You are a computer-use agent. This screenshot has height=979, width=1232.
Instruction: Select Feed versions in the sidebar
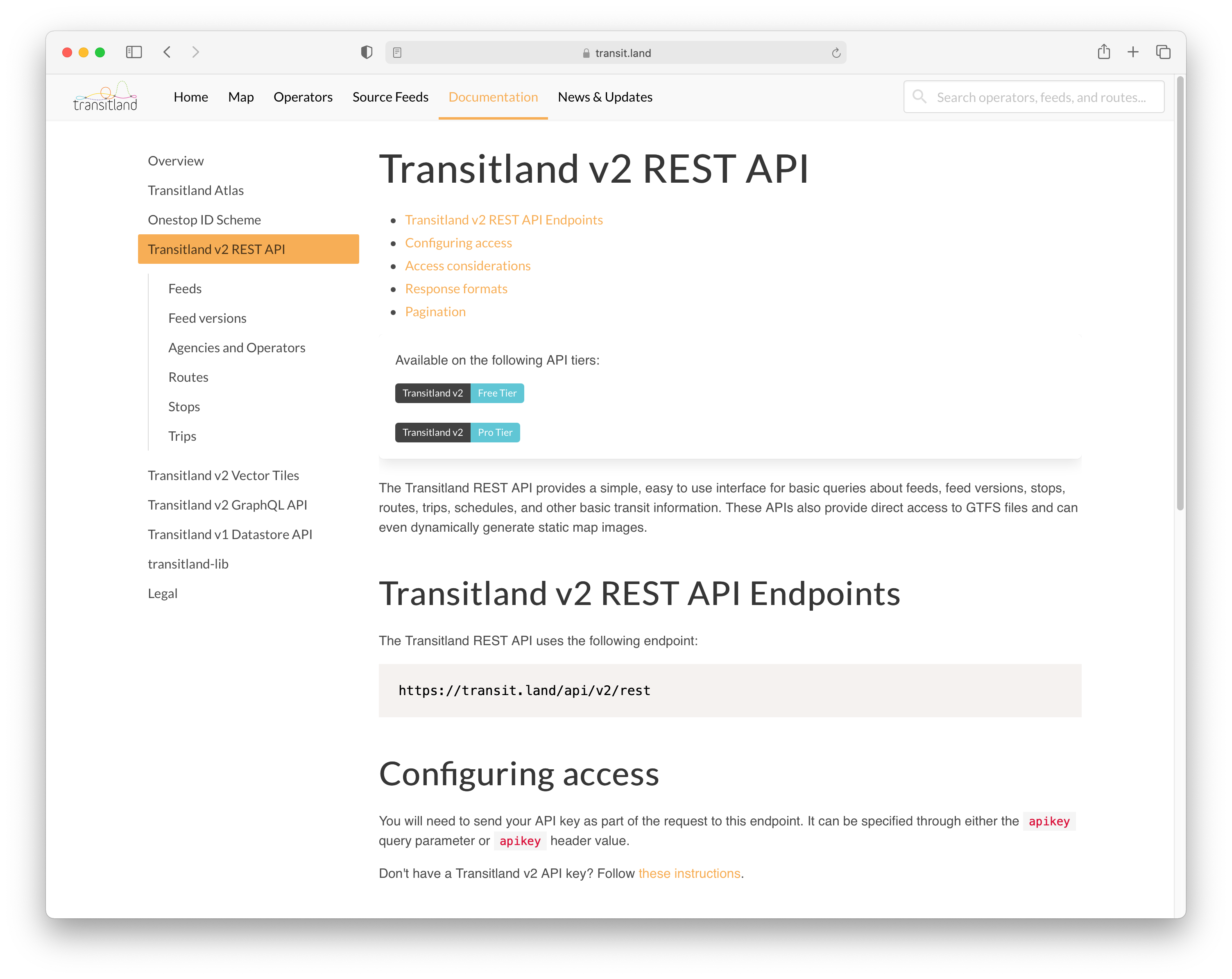(207, 318)
